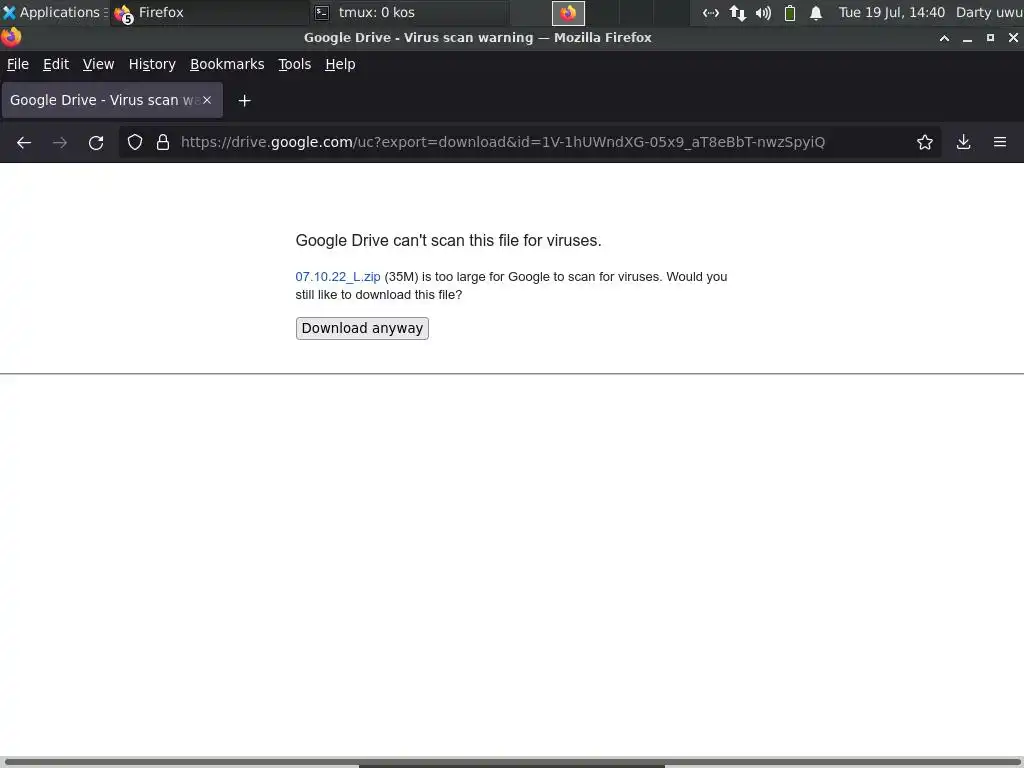
Task: Click the Download anyway button
Action: pos(362,328)
